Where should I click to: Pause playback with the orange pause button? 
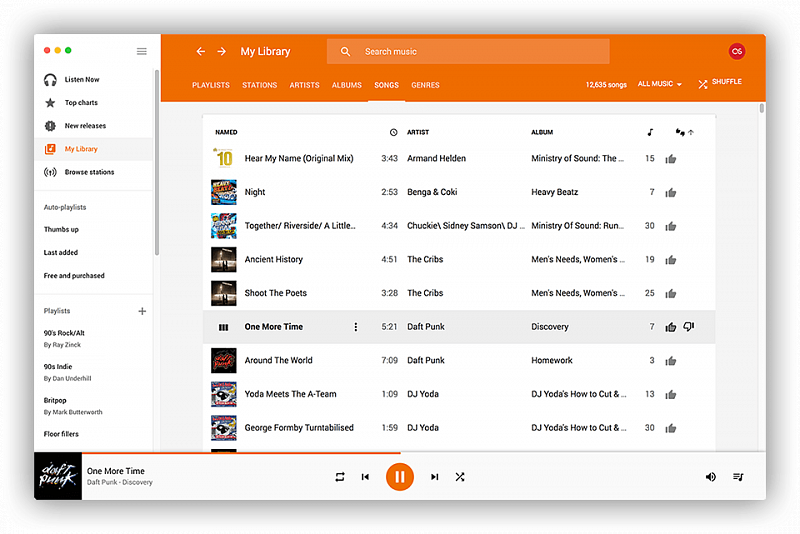pyautogui.click(x=399, y=477)
